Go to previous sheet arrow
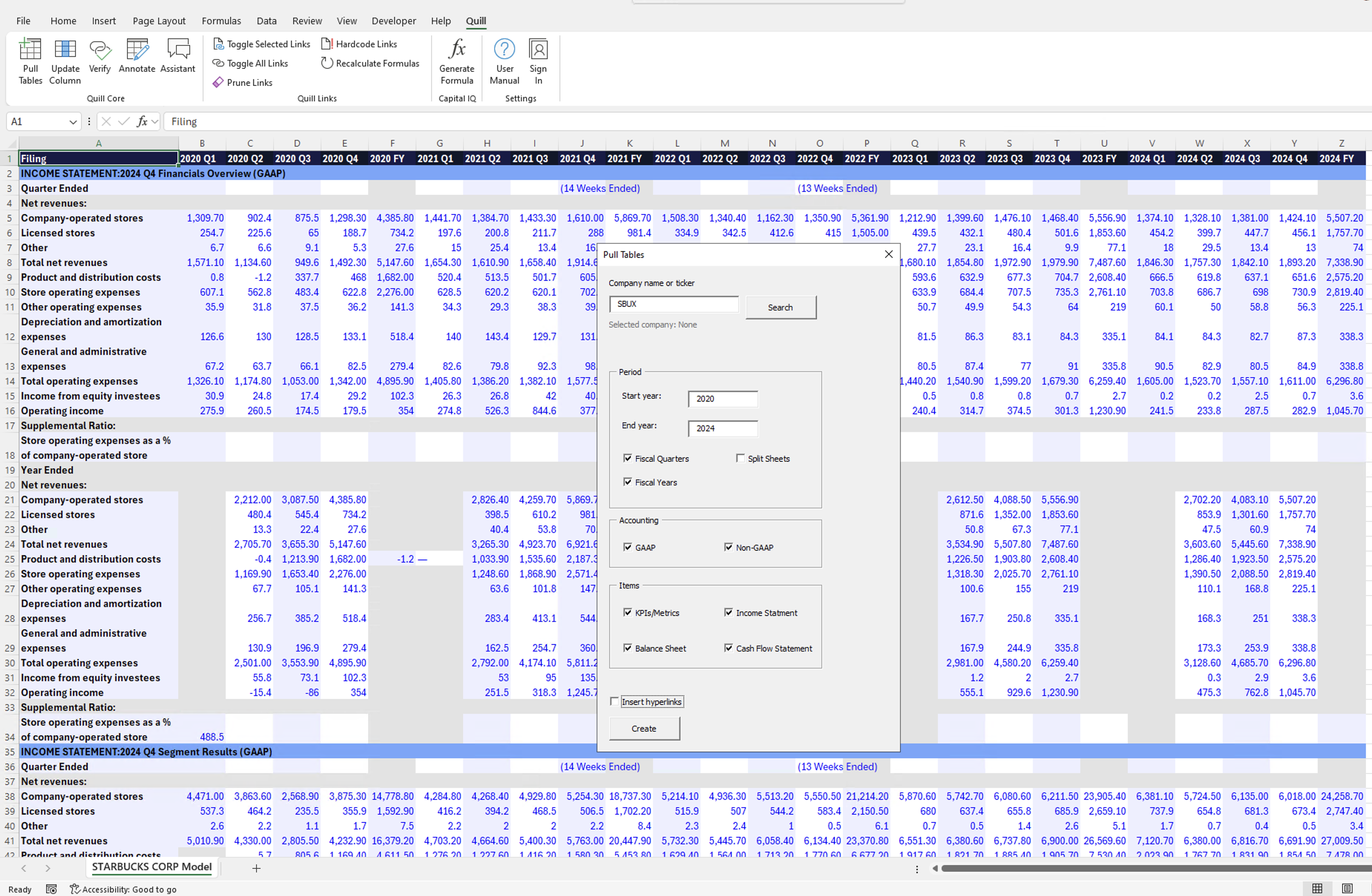 point(24,868)
